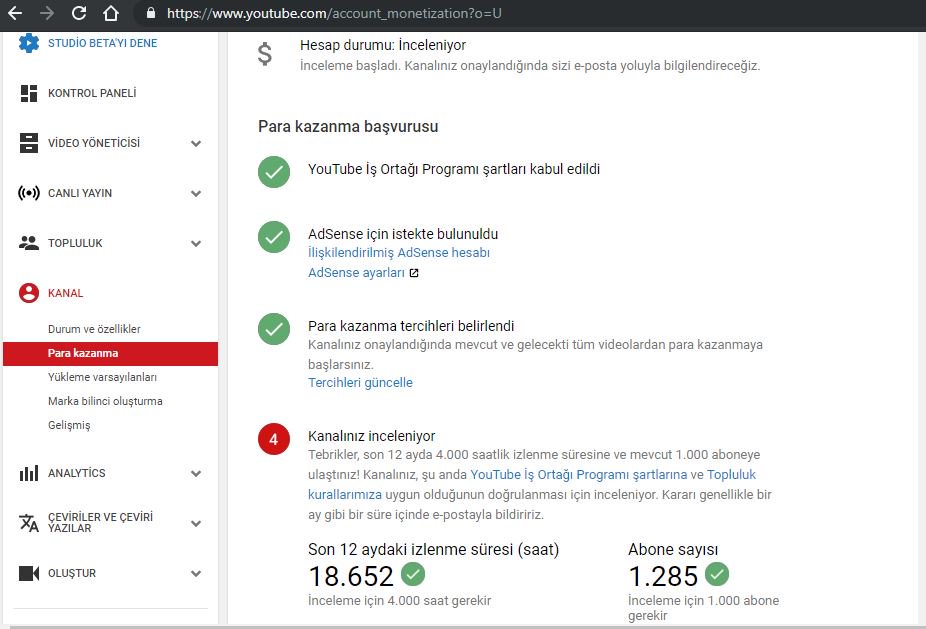This screenshot has height=629, width=926.
Task: Click check icon for AdSense step
Action: 274,237
